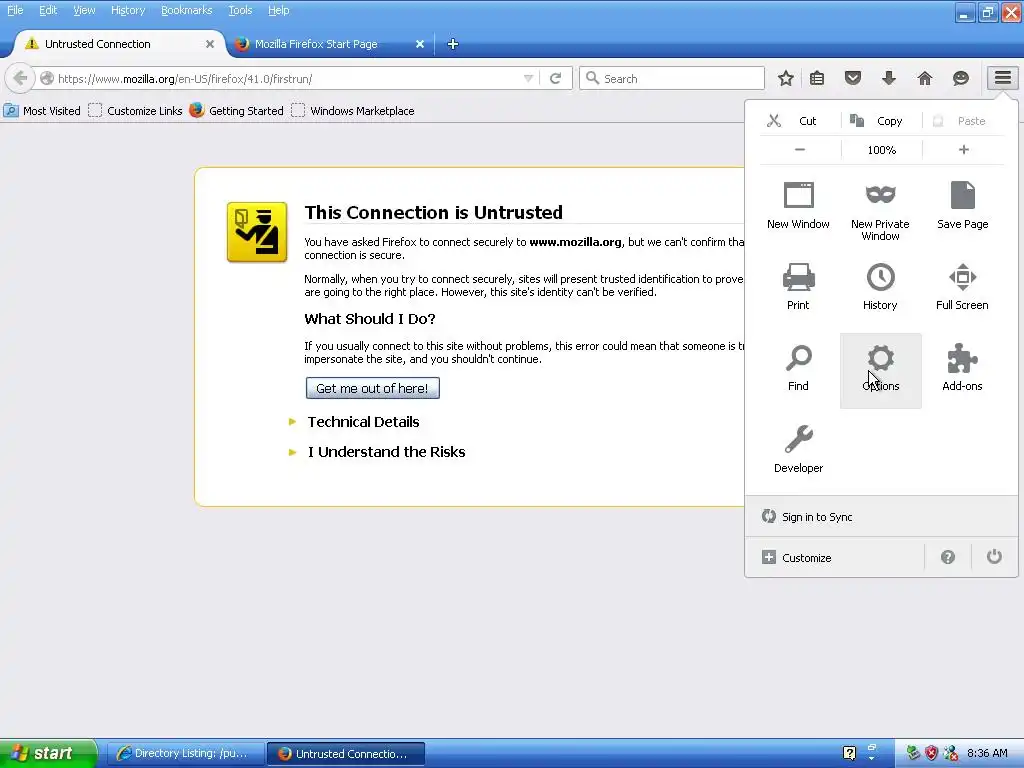Open the Downloads arrow icon

click(889, 78)
